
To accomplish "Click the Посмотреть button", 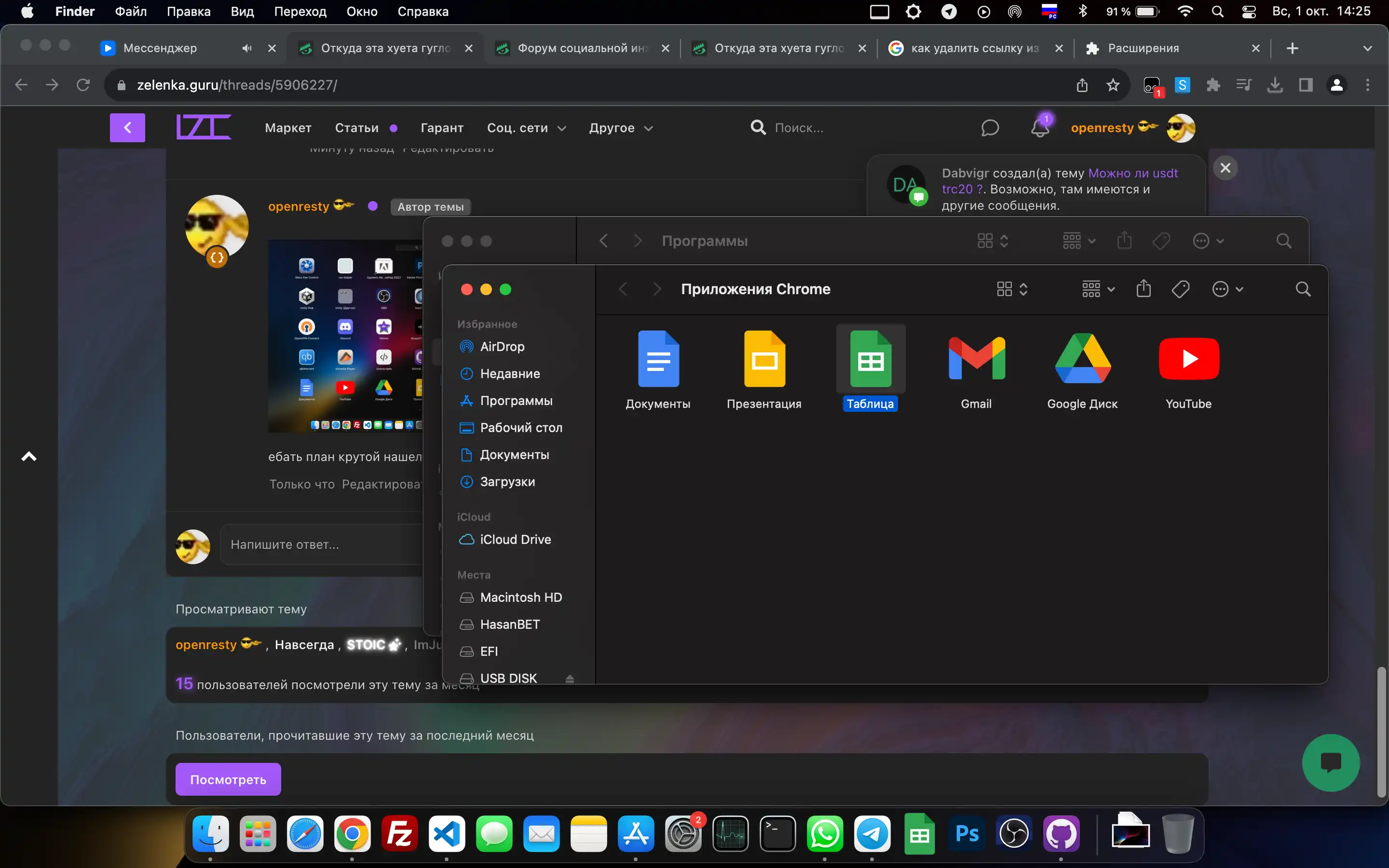I will point(228,779).
